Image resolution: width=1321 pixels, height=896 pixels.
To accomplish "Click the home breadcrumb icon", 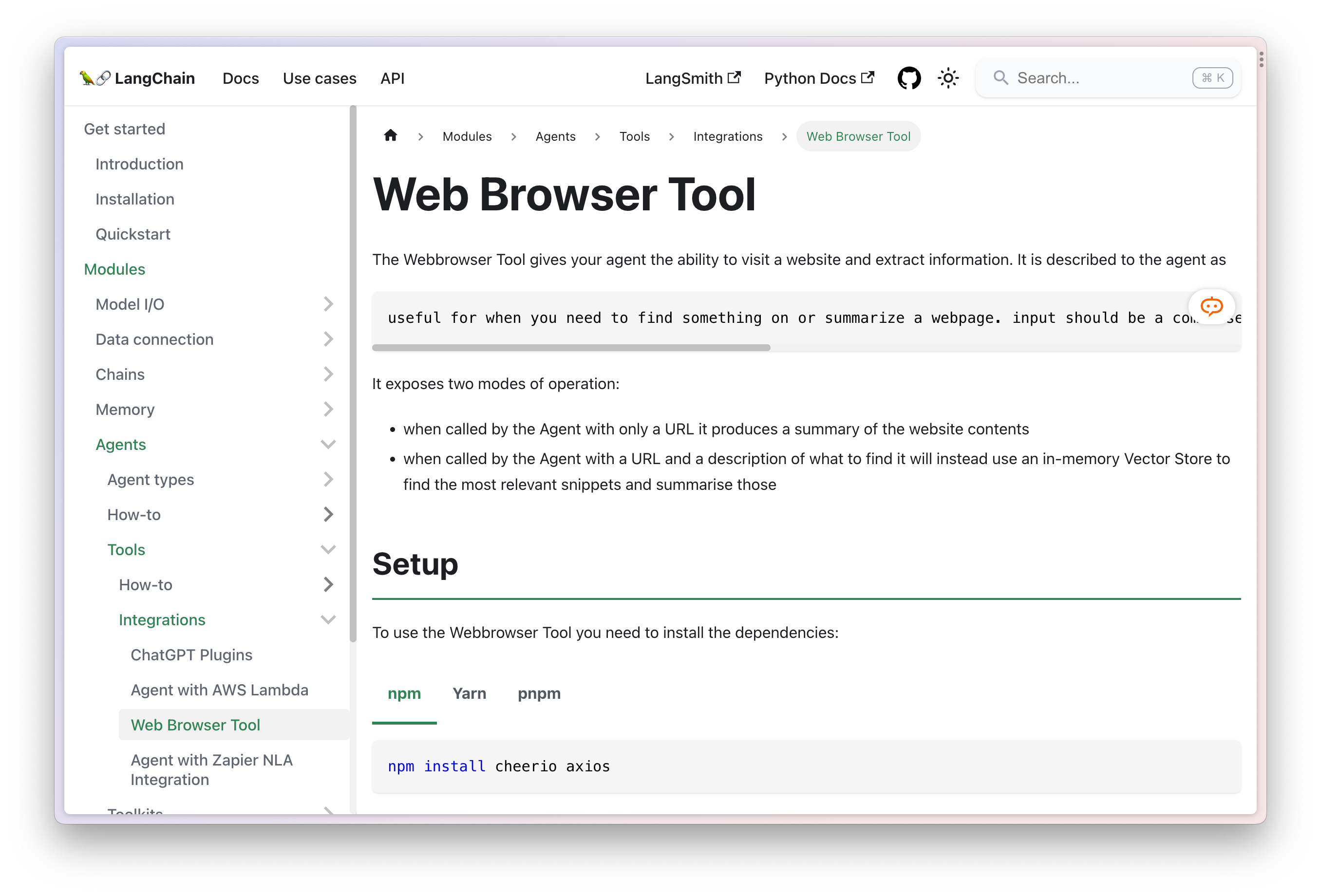I will coord(391,136).
